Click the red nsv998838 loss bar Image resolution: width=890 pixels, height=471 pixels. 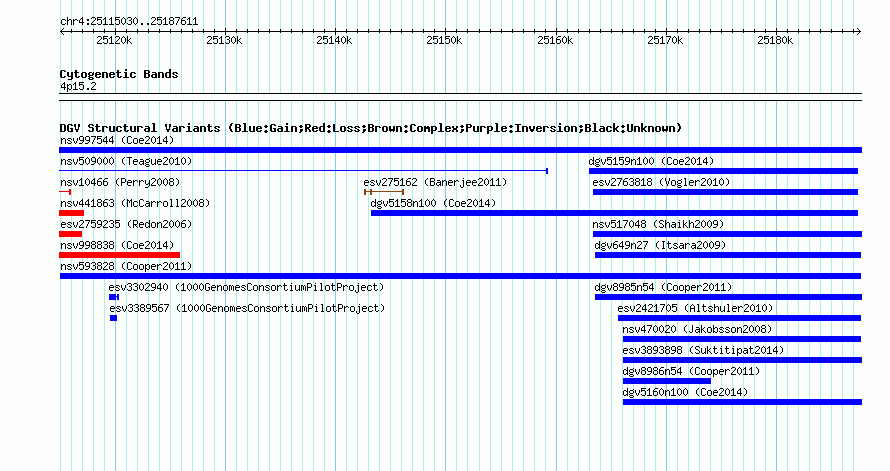click(x=119, y=255)
